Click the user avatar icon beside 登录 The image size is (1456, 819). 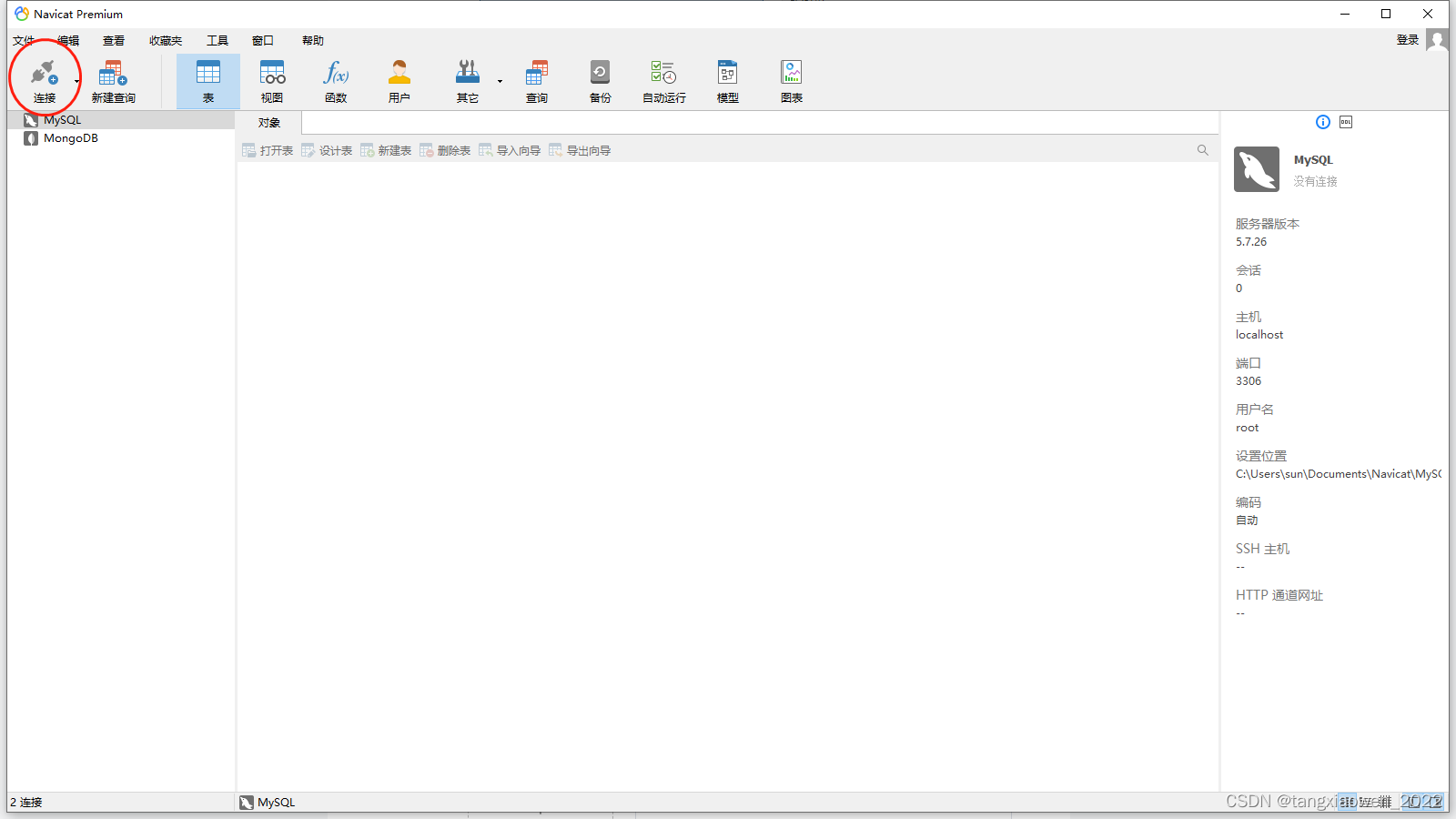coord(1437,40)
